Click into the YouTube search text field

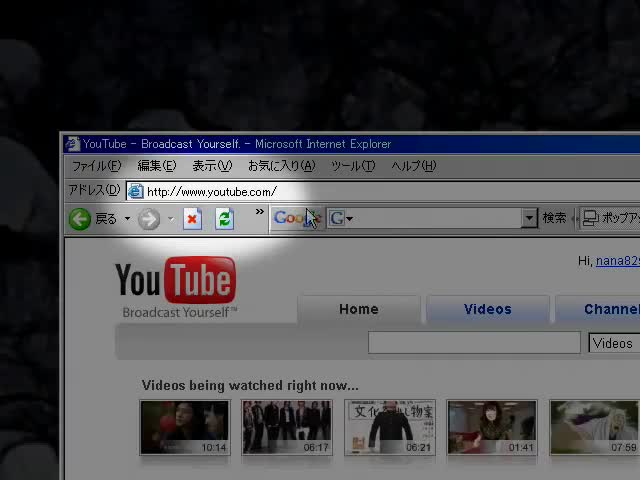473,343
